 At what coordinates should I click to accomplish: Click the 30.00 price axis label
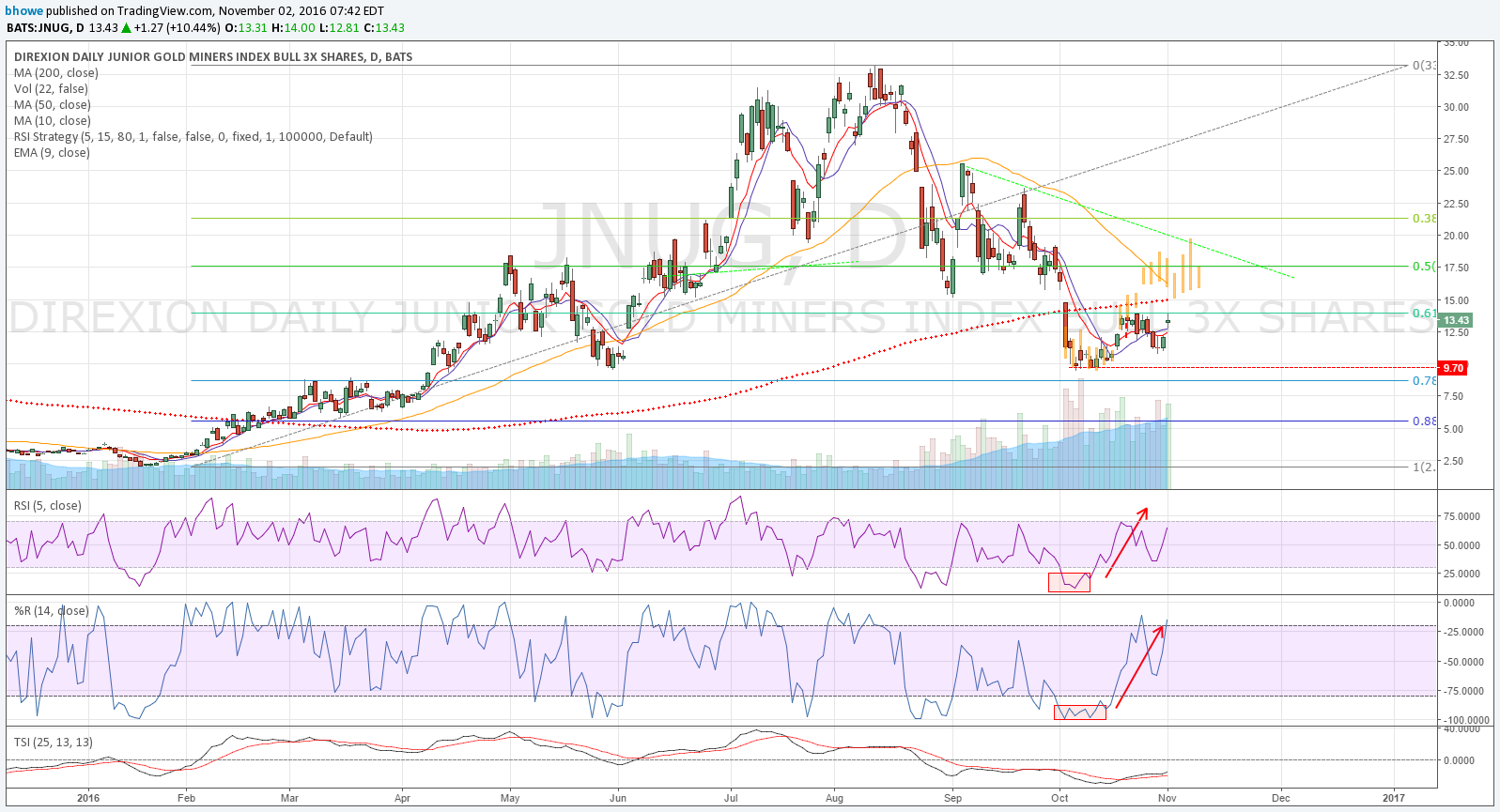(1456, 107)
